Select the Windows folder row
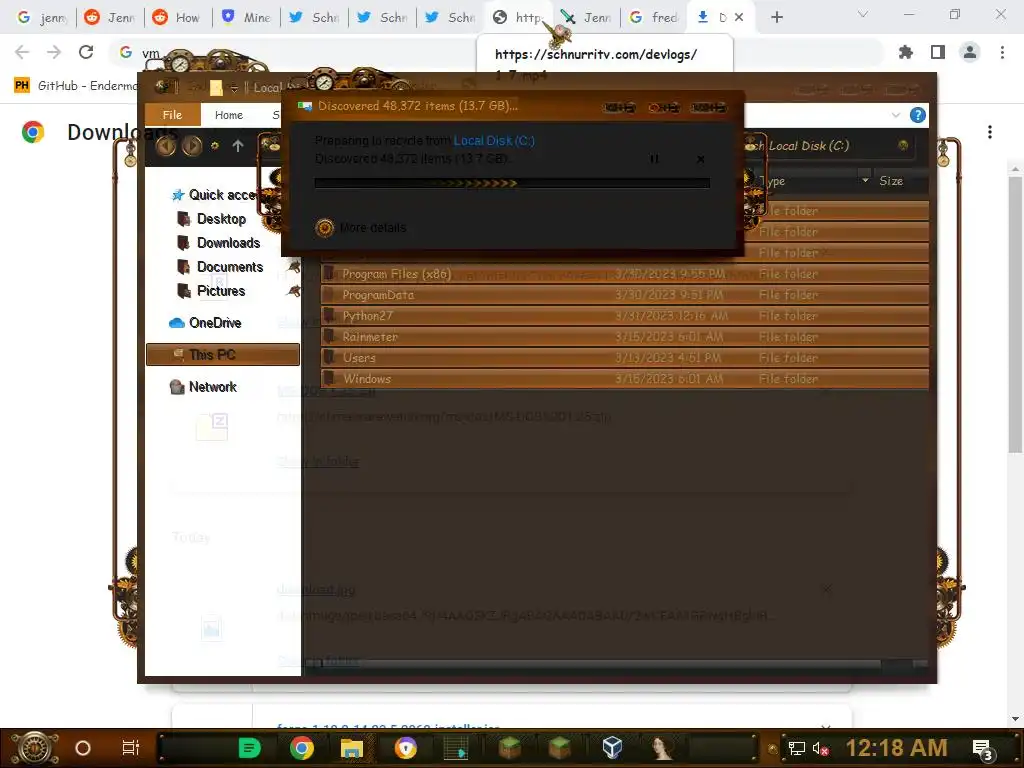 click(624, 379)
